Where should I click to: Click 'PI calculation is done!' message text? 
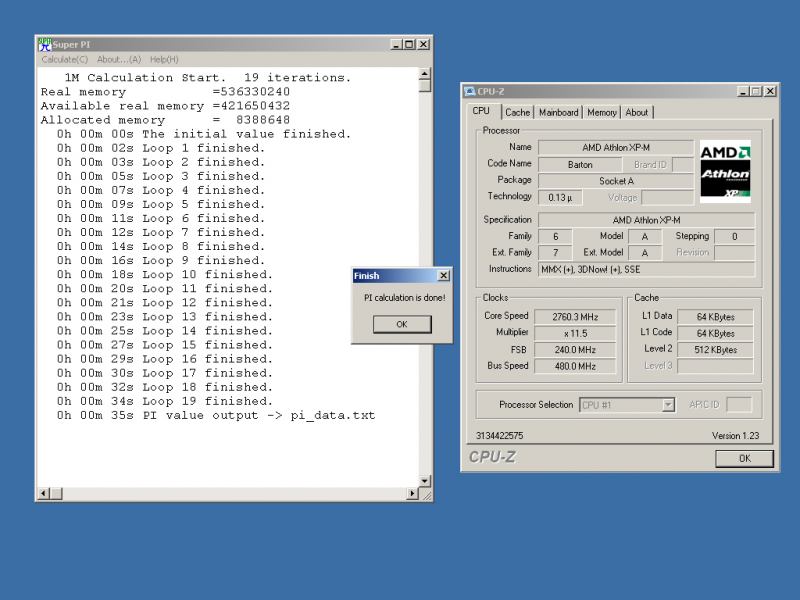click(405, 297)
